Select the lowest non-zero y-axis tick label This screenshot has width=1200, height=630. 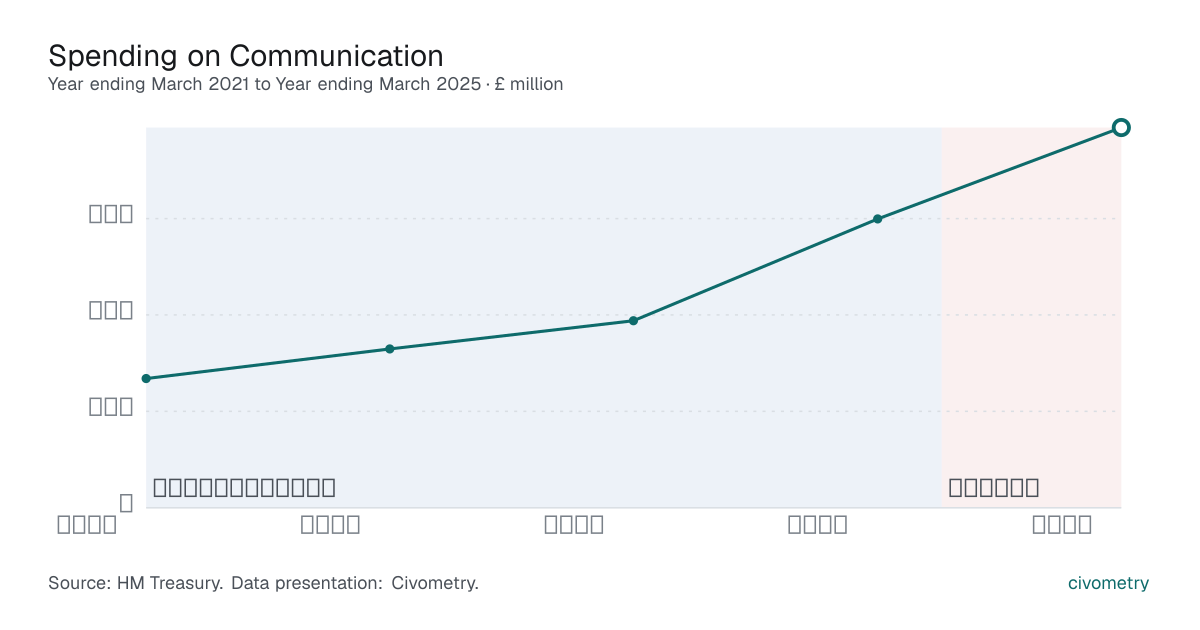(x=111, y=407)
